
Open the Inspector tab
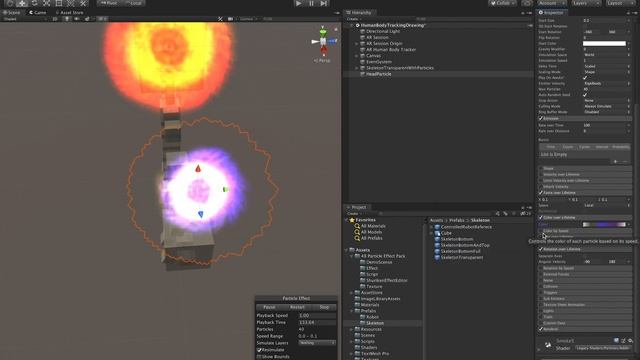pyautogui.click(x=551, y=13)
